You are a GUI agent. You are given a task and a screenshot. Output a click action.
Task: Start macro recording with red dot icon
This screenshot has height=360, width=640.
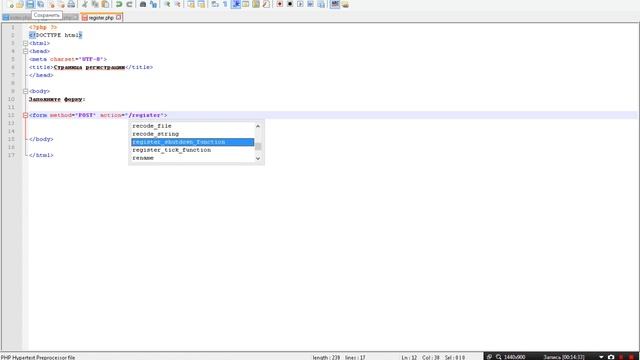point(280,4)
